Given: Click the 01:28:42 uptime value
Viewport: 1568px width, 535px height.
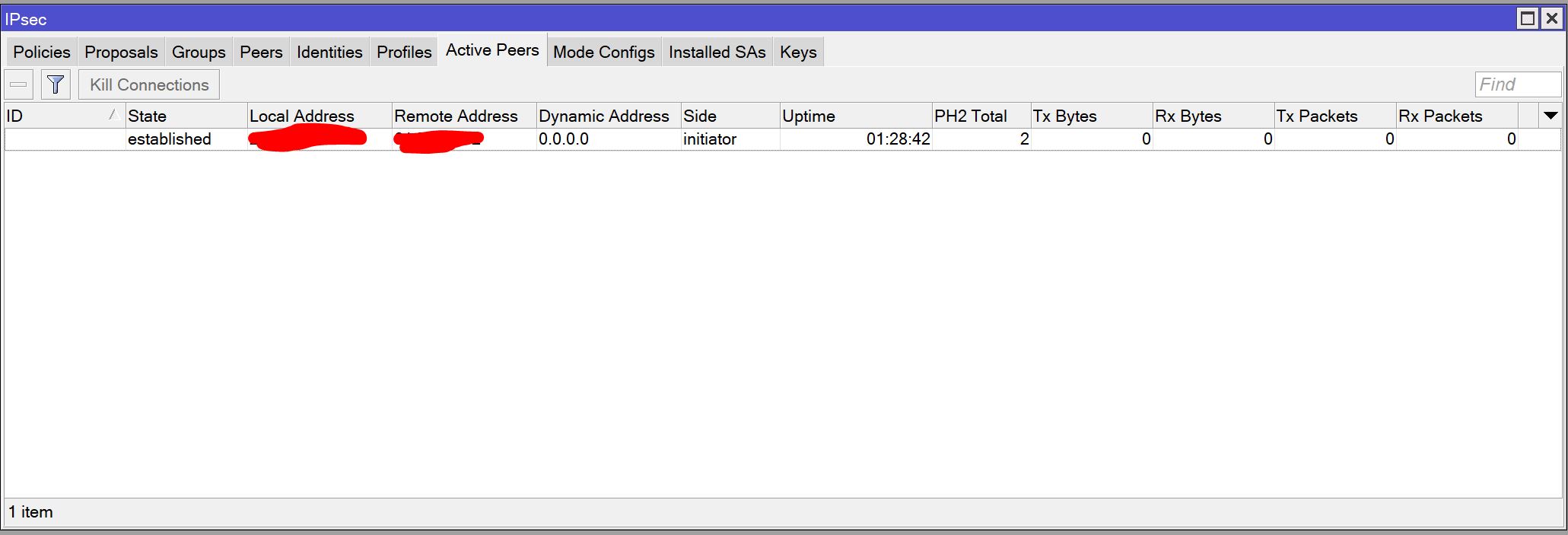Looking at the screenshot, I should tap(898, 139).
